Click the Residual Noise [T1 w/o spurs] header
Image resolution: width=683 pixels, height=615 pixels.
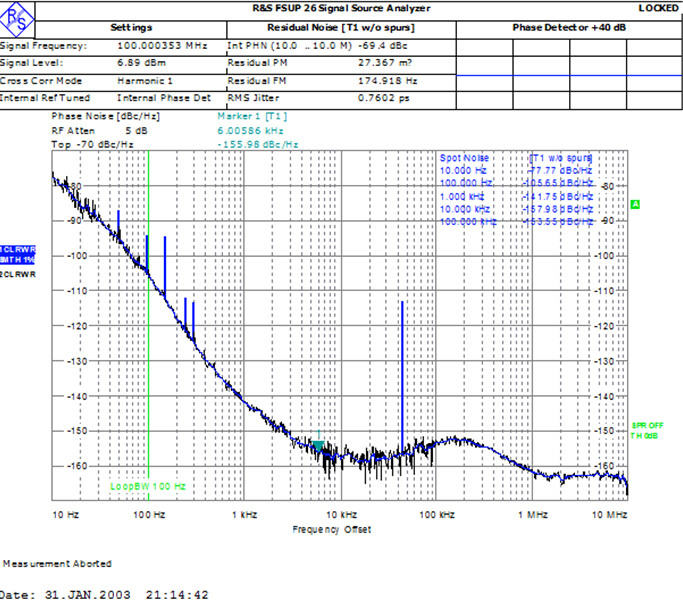[x=341, y=27]
